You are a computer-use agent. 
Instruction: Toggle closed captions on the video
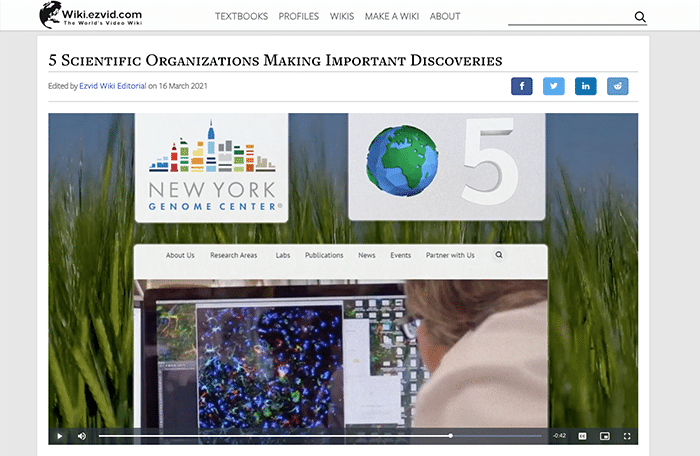pos(582,436)
